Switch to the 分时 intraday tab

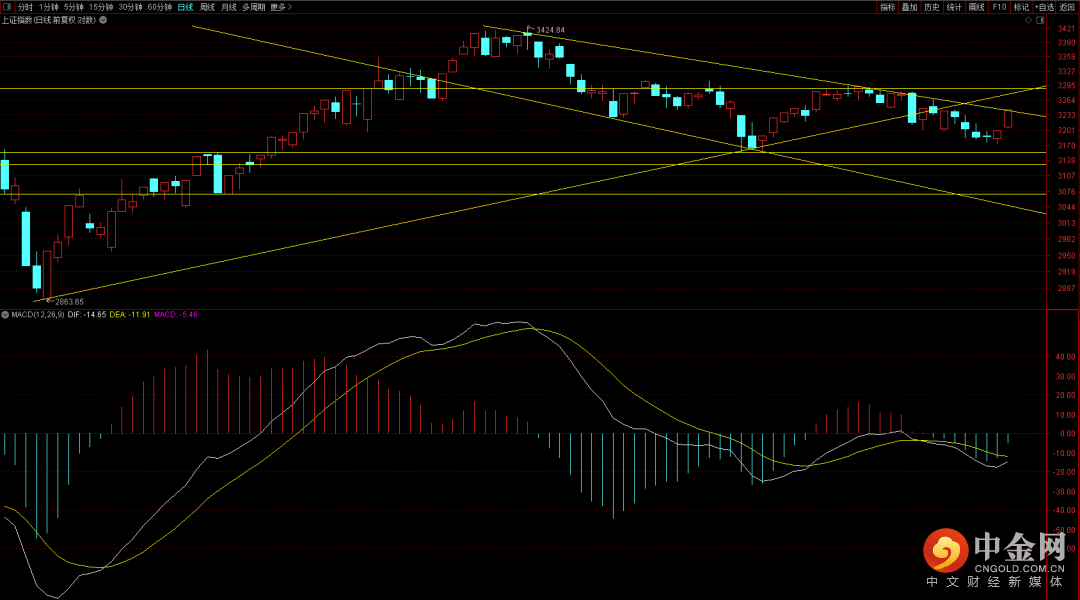click(25, 7)
